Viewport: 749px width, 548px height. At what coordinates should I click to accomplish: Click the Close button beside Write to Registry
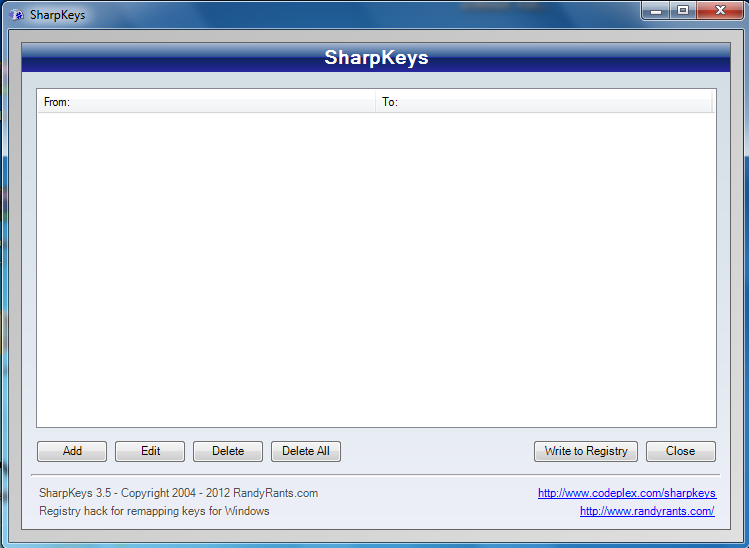point(681,451)
